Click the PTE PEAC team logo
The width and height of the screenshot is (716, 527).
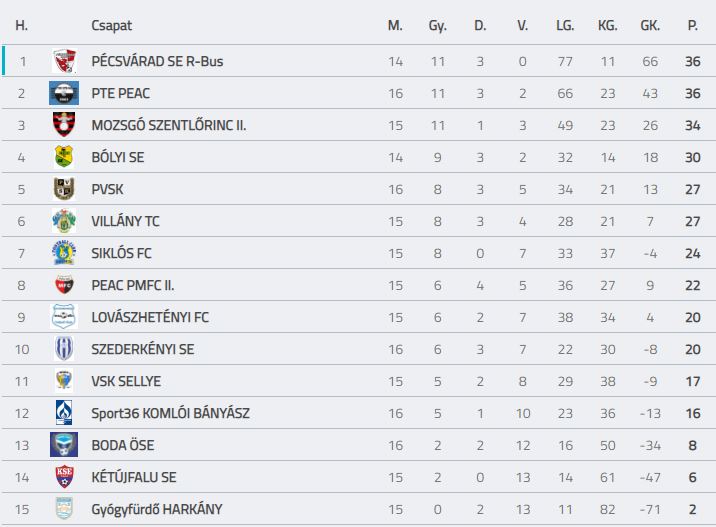[64, 93]
